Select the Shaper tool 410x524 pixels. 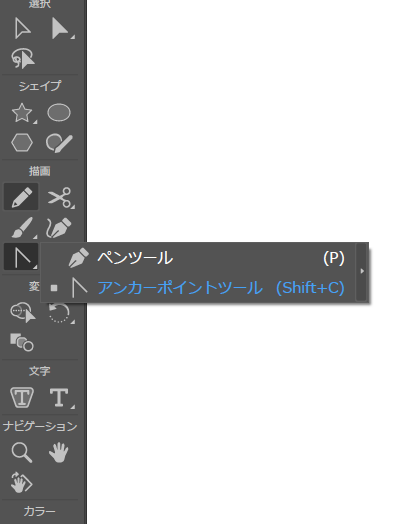point(59,143)
